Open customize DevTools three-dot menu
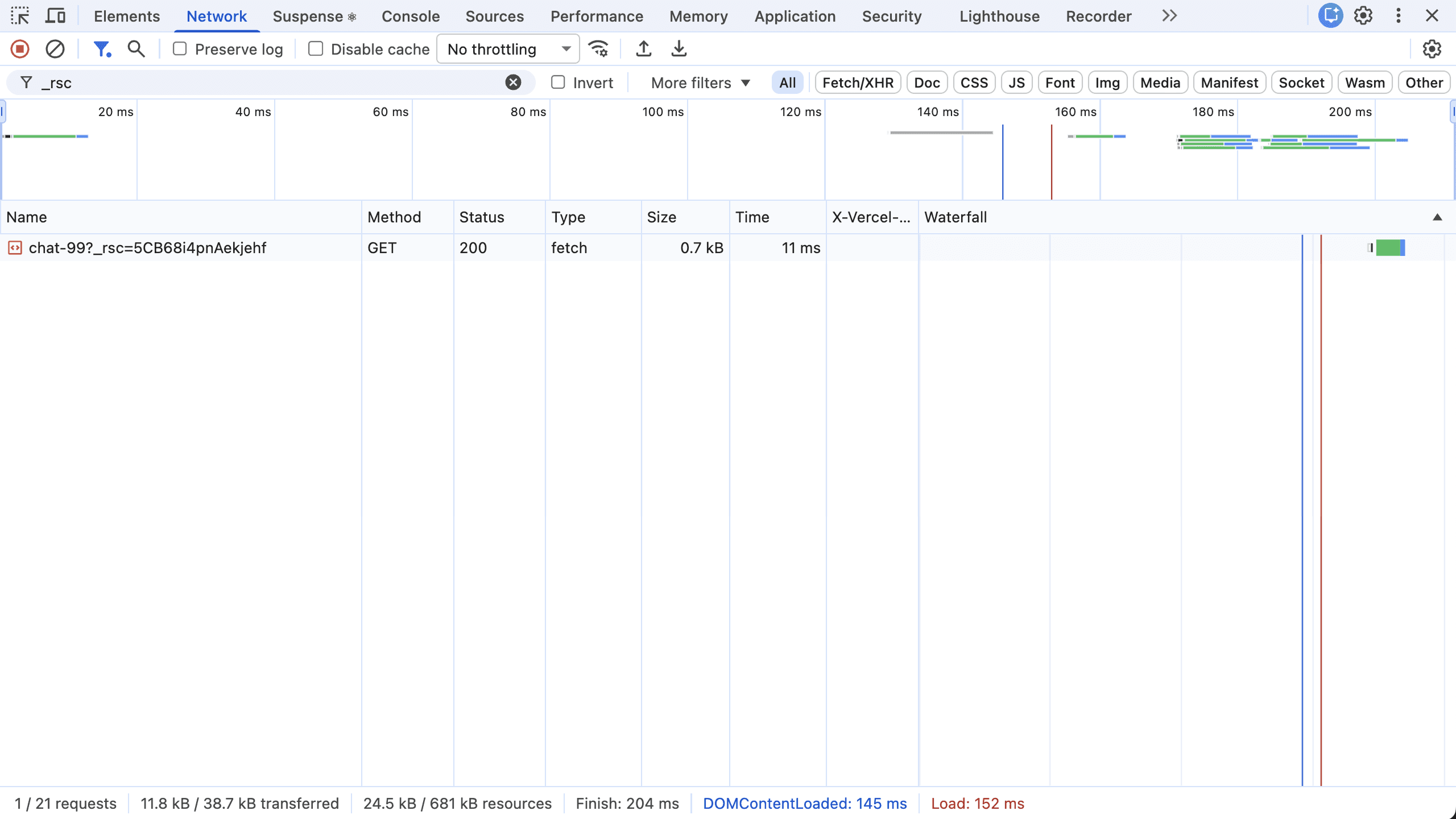The height and width of the screenshot is (819, 1456). tap(1399, 16)
